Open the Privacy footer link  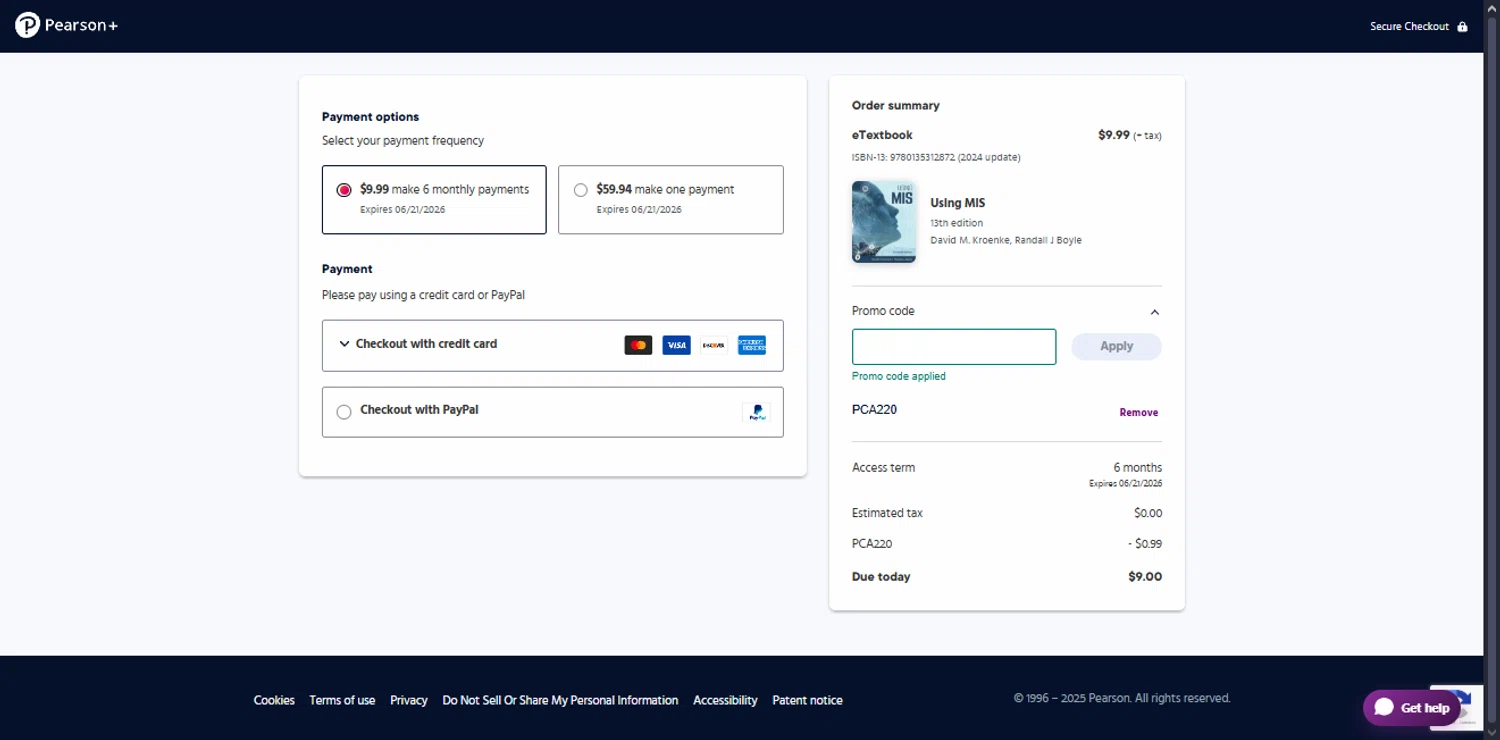[409, 700]
